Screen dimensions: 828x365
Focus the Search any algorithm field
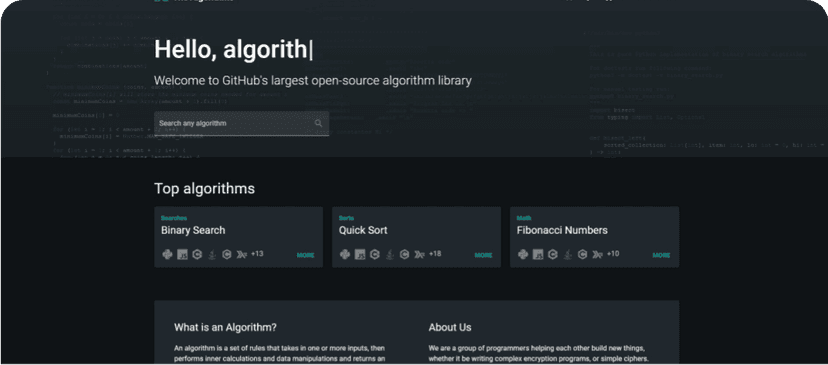(x=241, y=124)
